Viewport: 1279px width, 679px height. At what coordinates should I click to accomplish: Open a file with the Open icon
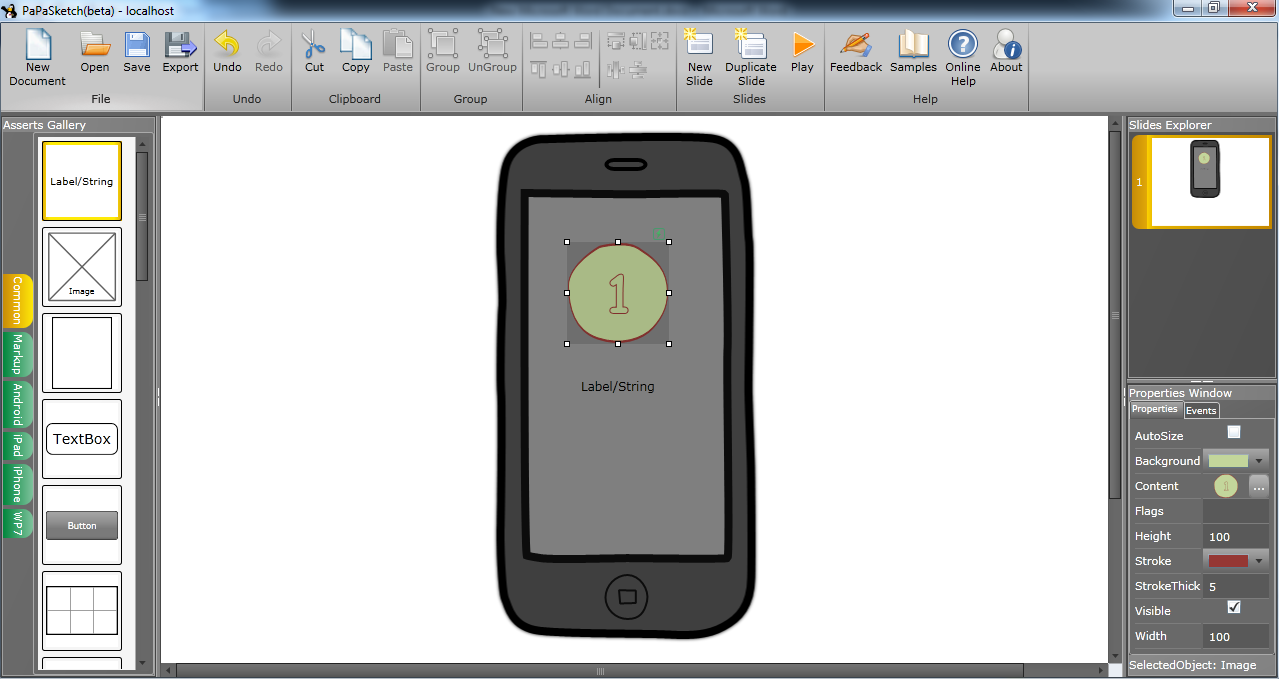(95, 52)
